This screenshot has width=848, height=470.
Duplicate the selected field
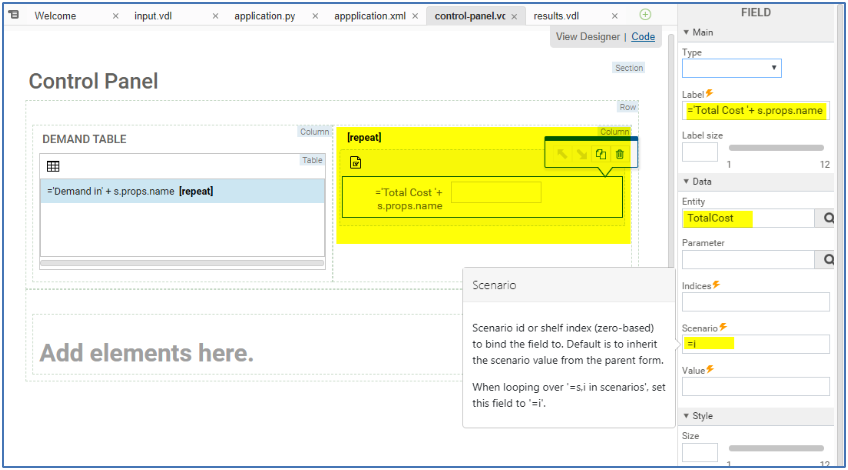(600, 154)
